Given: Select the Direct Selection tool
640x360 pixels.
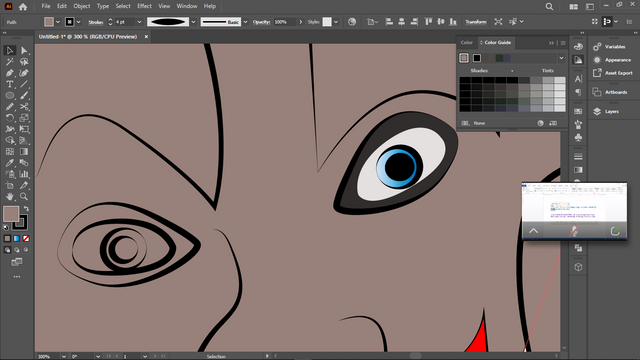Looking at the screenshot, I should (24, 51).
